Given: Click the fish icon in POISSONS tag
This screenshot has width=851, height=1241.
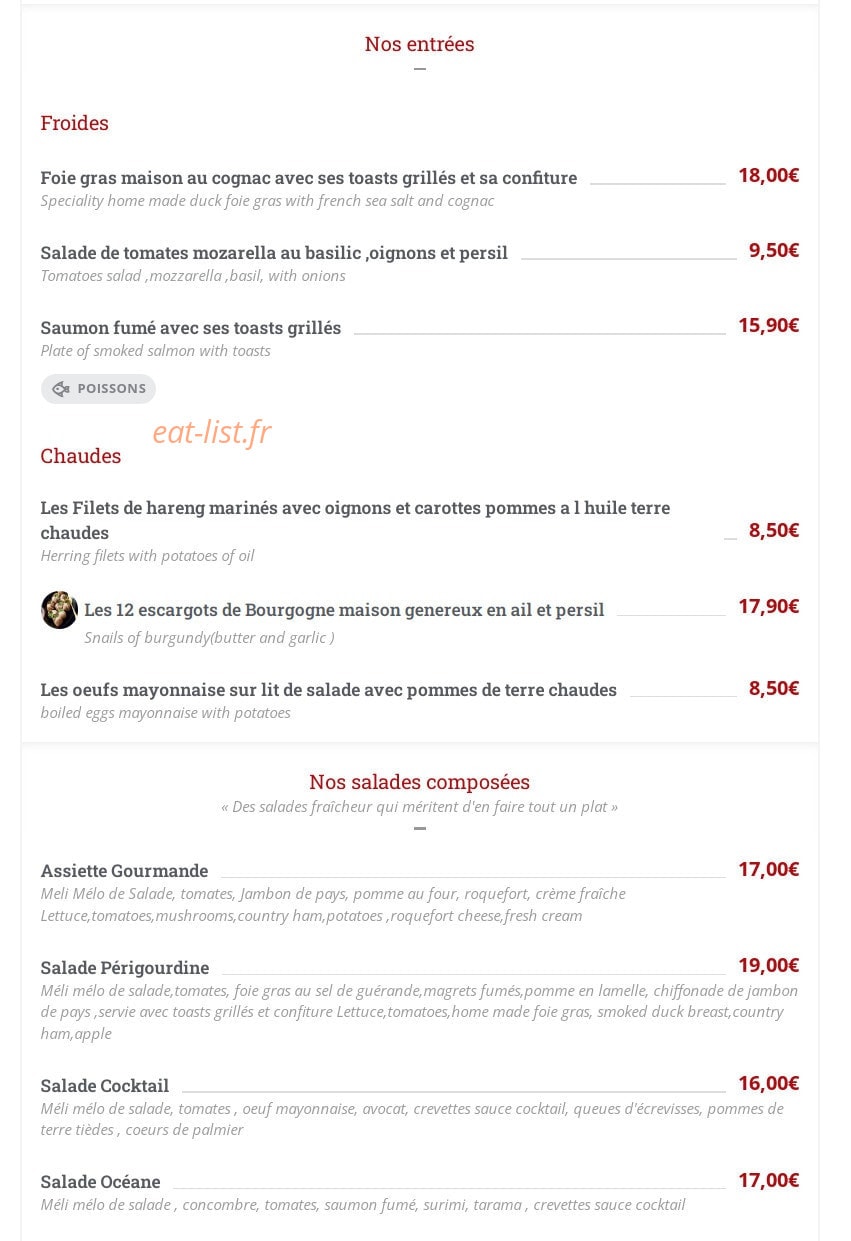Looking at the screenshot, I should [x=61, y=389].
